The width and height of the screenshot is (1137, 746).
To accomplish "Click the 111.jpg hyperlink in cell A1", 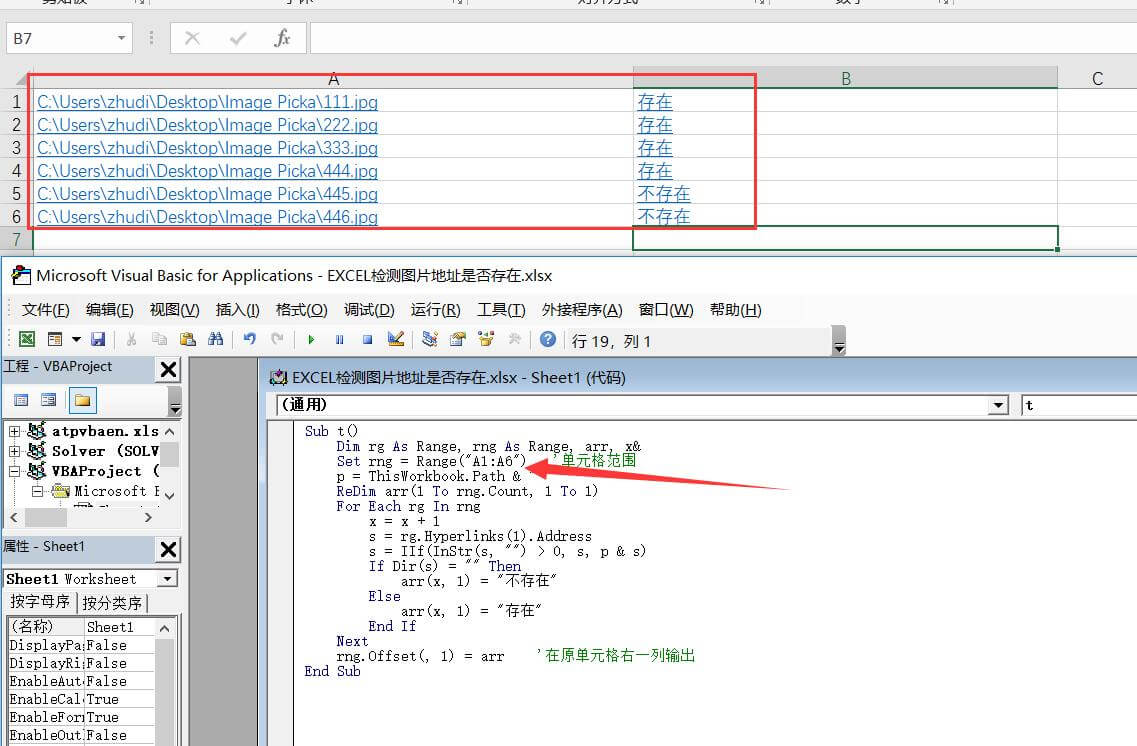I will click(x=207, y=102).
